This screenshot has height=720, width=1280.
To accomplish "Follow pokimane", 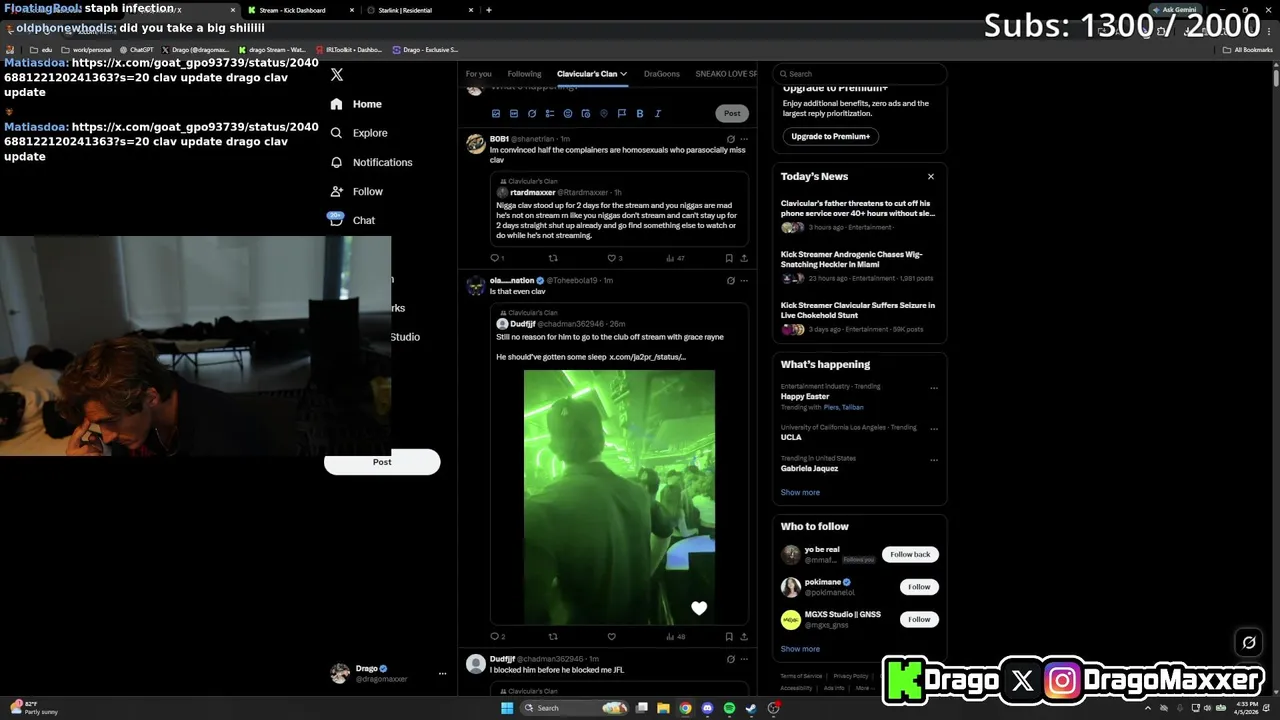I will click(x=919, y=587).
